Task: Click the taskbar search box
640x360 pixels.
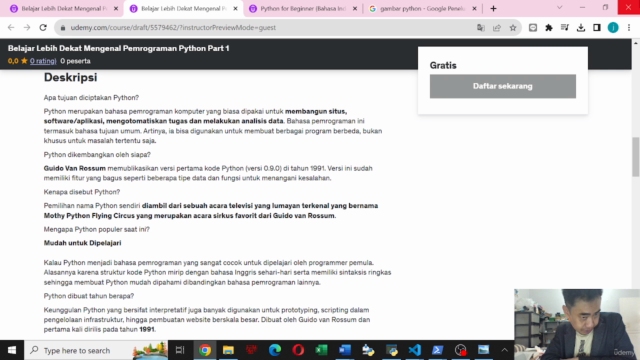Action: click(96, 350)
